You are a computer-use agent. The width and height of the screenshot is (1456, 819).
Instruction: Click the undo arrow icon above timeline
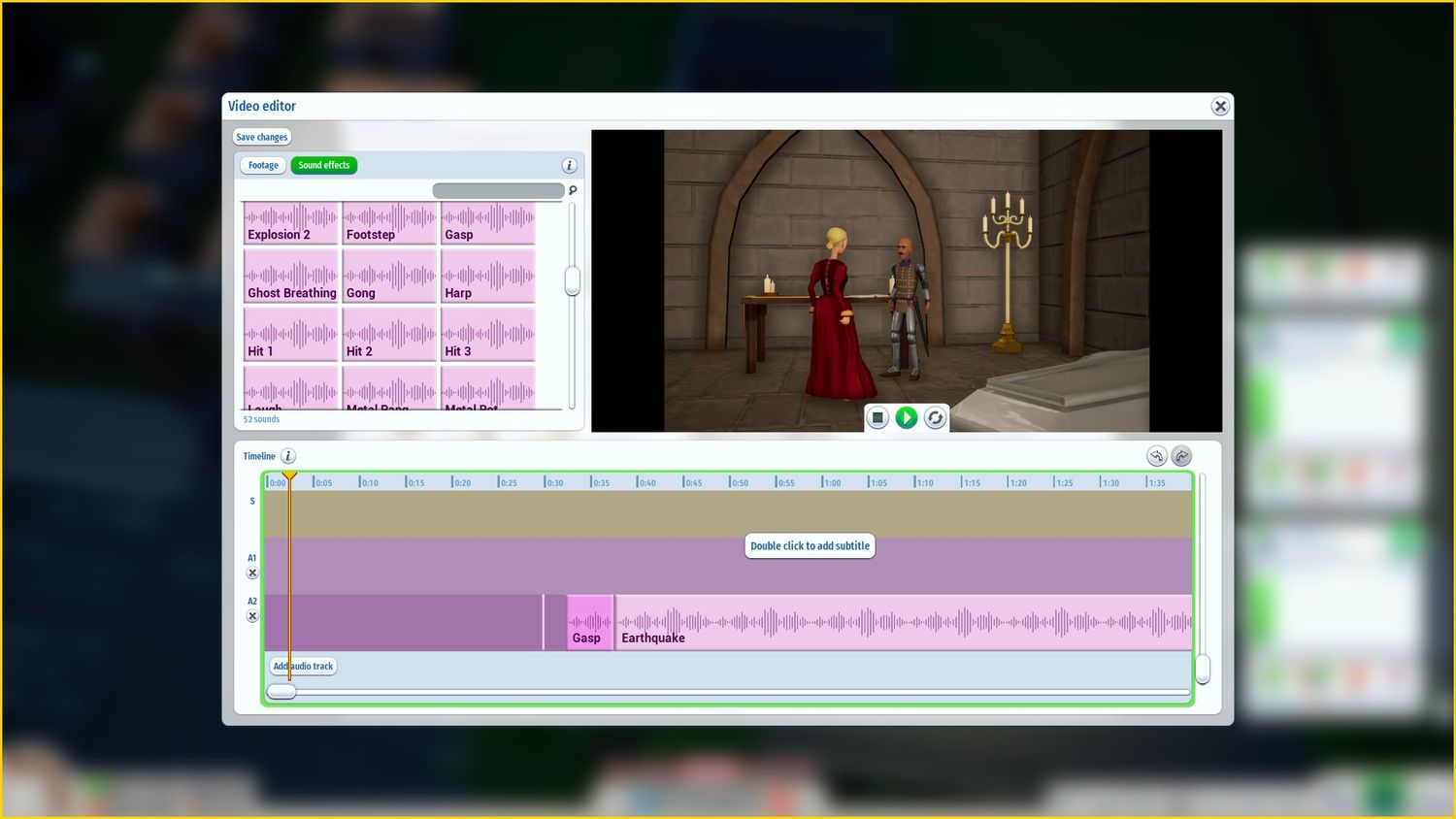[1156, 456]
